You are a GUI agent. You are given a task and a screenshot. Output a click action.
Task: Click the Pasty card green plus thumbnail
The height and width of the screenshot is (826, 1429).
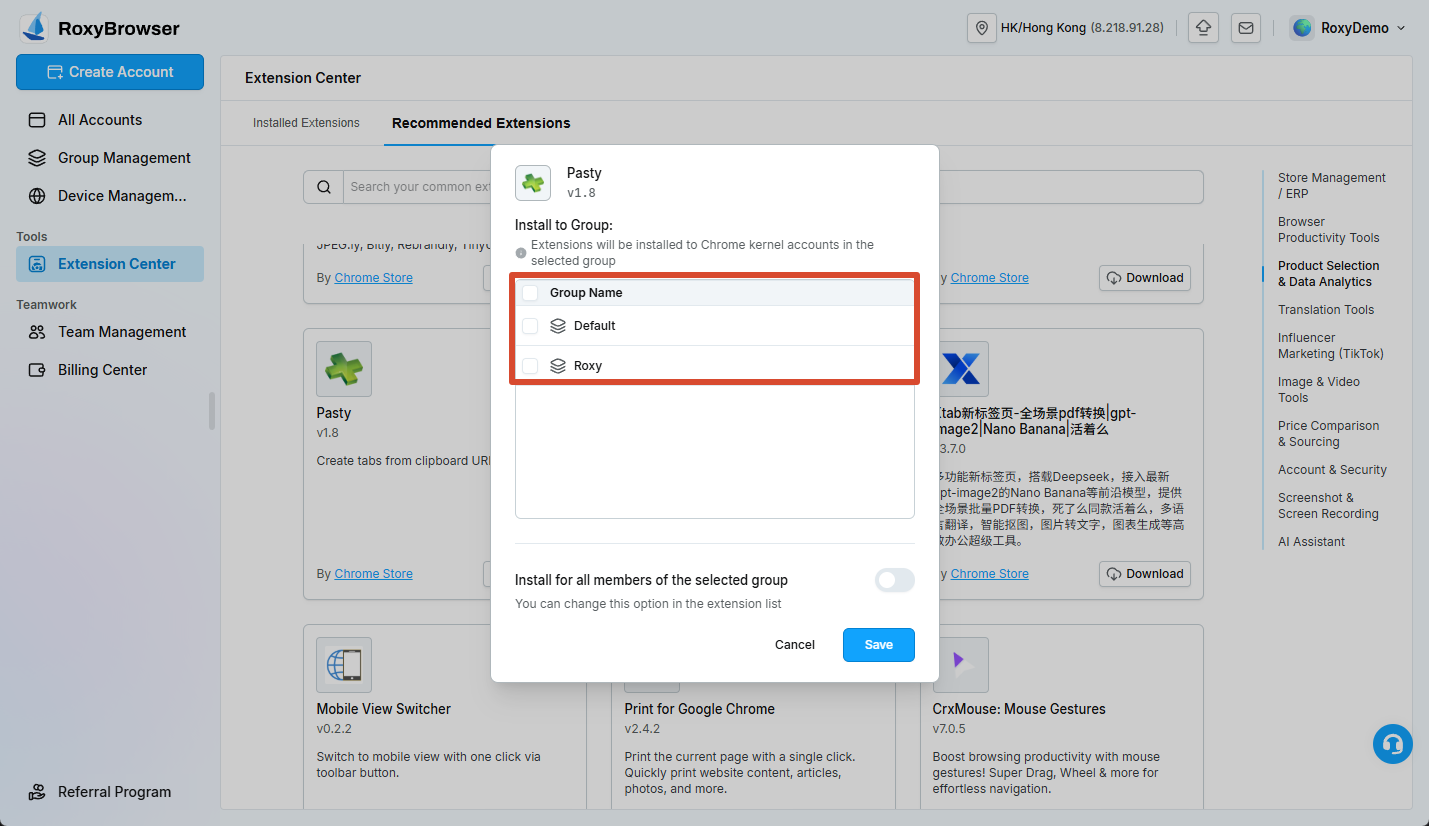pos(344,369)
